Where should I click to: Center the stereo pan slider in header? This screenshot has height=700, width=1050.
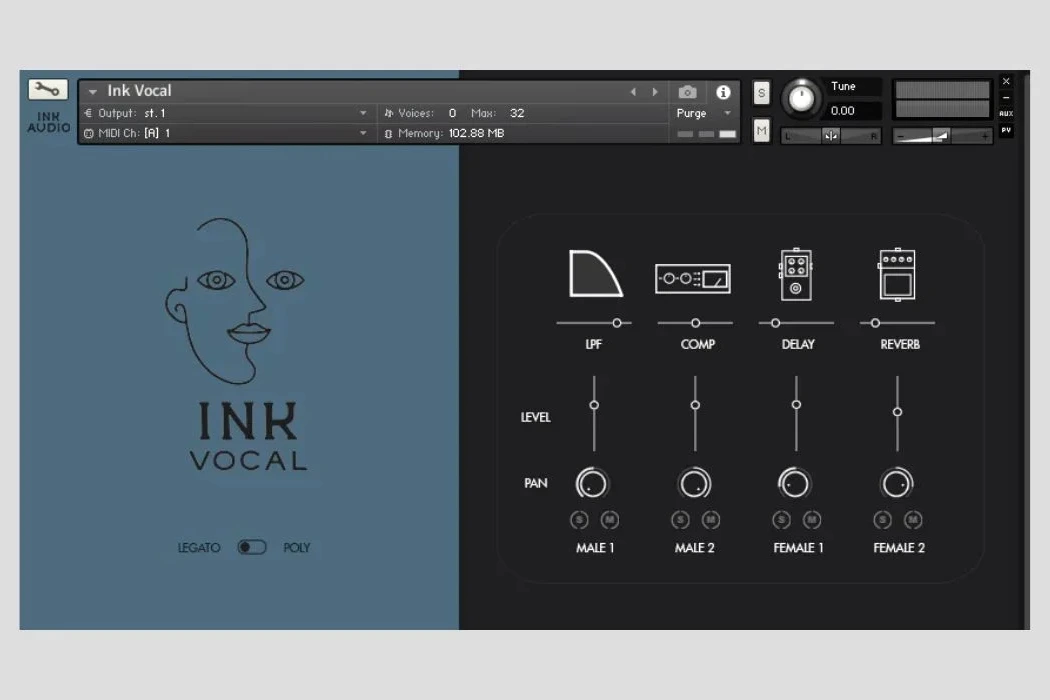click(830, 136)
